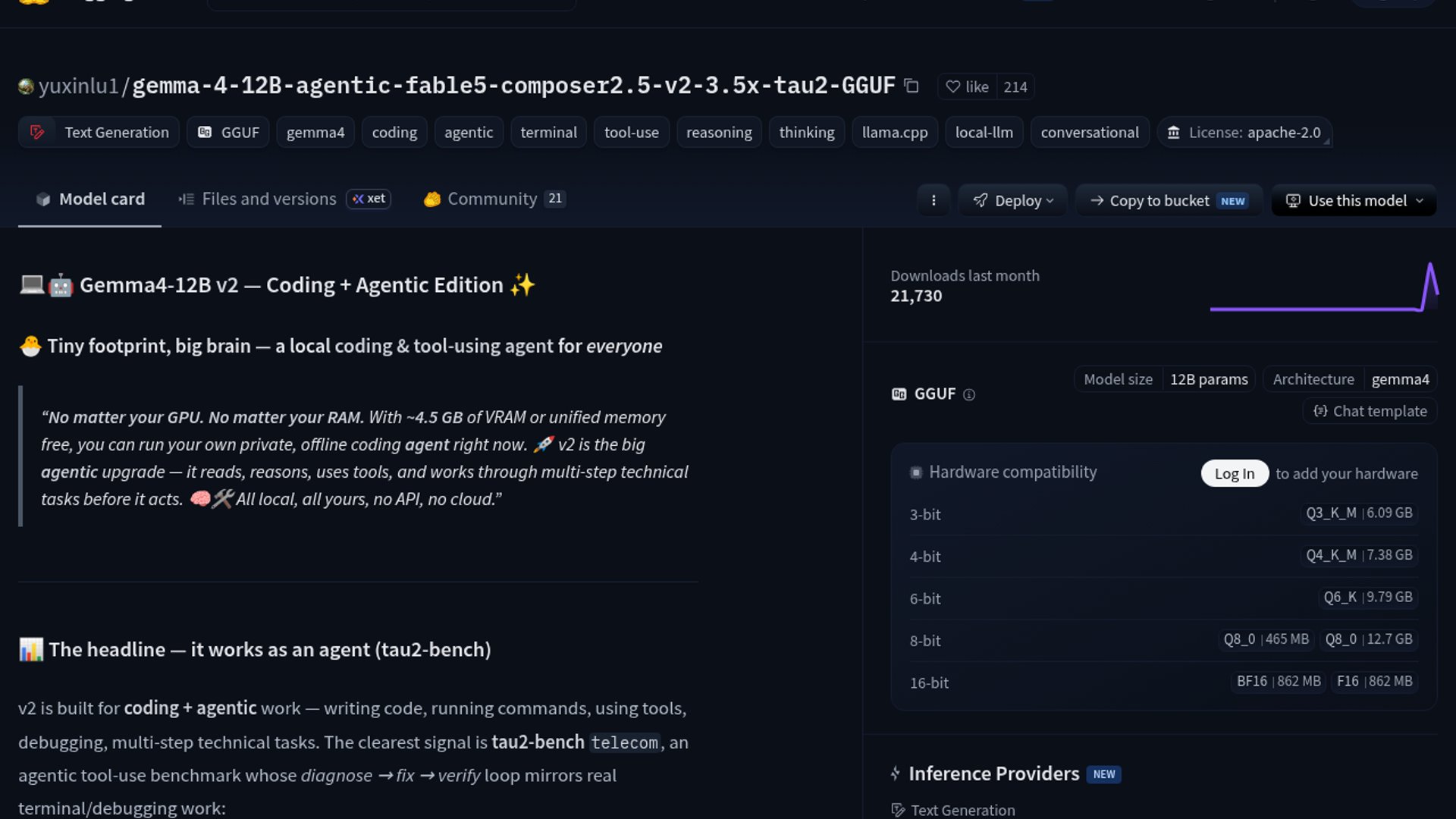This screenshot has width=1456, height=819.
Task: Click the Deploy rocket icon
Action: click(x=981, y=200)
